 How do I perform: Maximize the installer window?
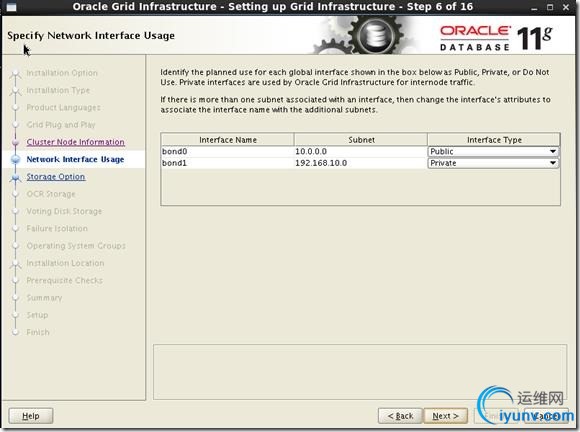coord(550,7)
